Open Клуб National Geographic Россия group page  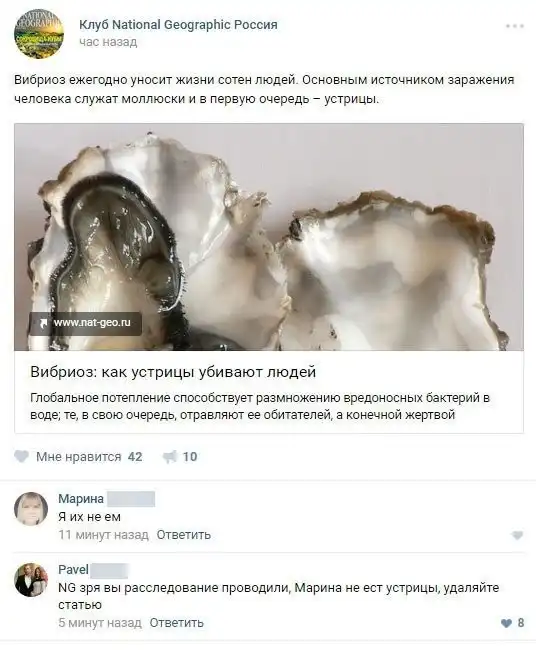178,25
